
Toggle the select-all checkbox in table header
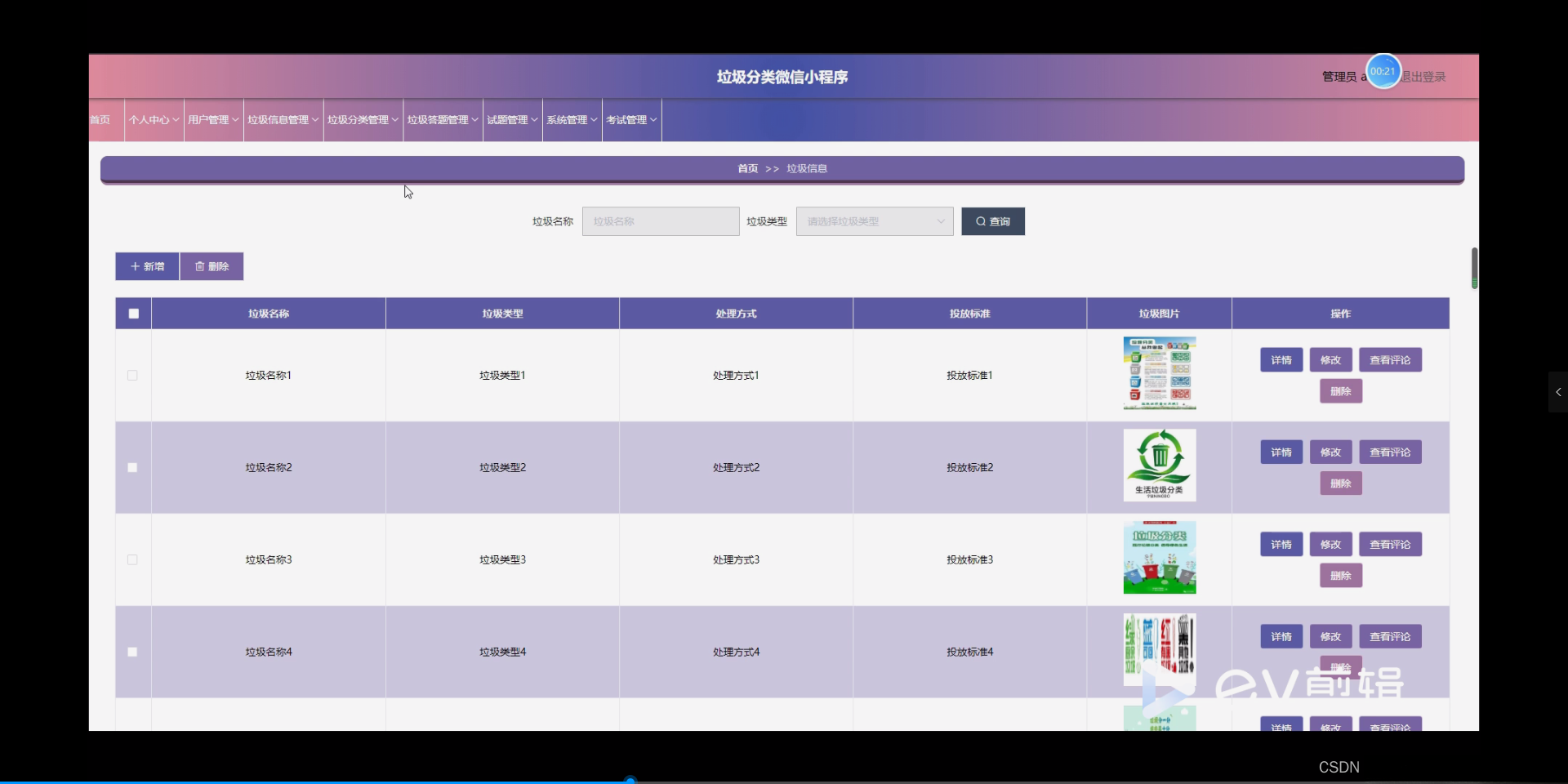tap(133, 313)
